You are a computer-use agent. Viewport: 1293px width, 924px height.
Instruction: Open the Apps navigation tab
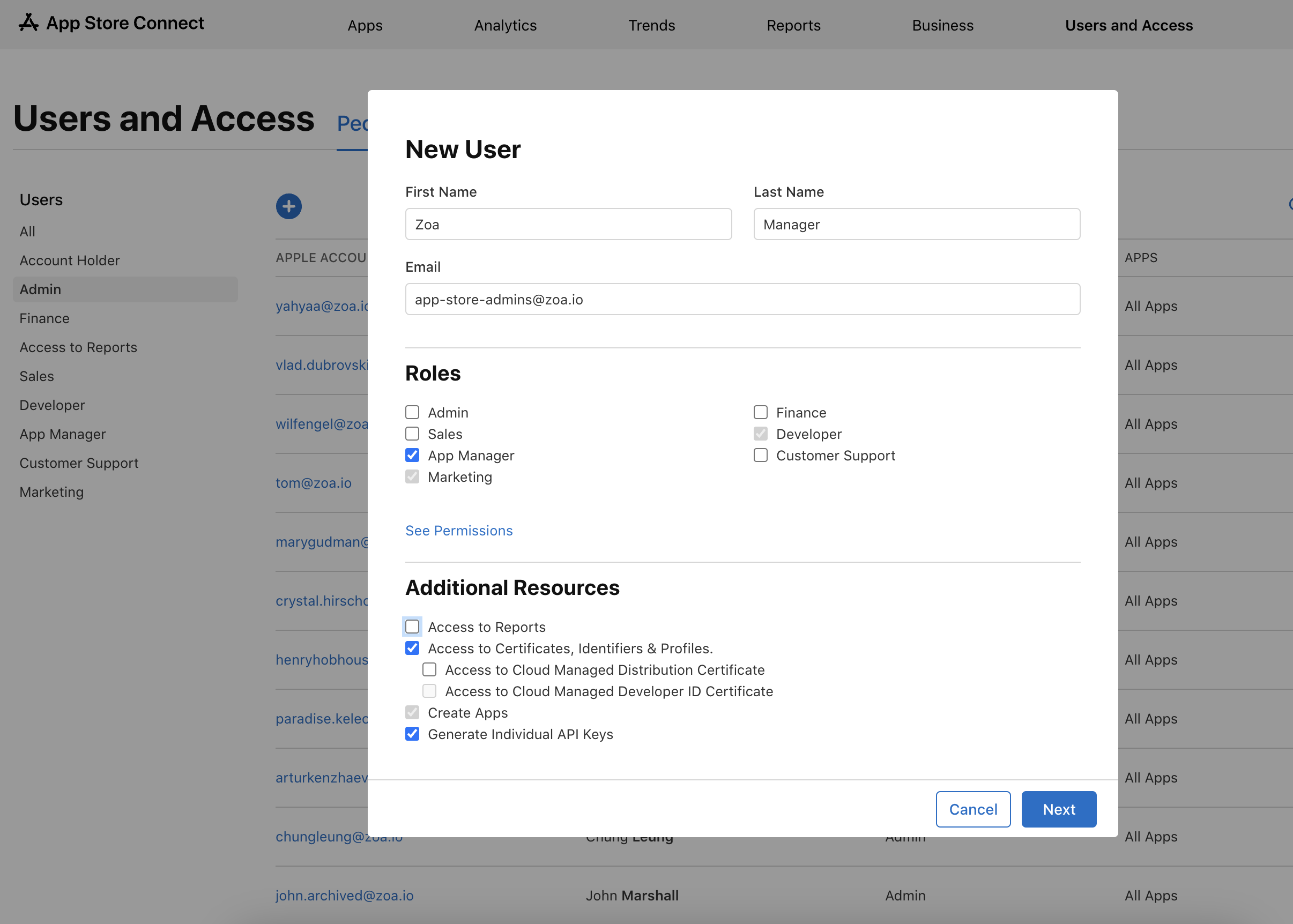[x=366, y=25]
